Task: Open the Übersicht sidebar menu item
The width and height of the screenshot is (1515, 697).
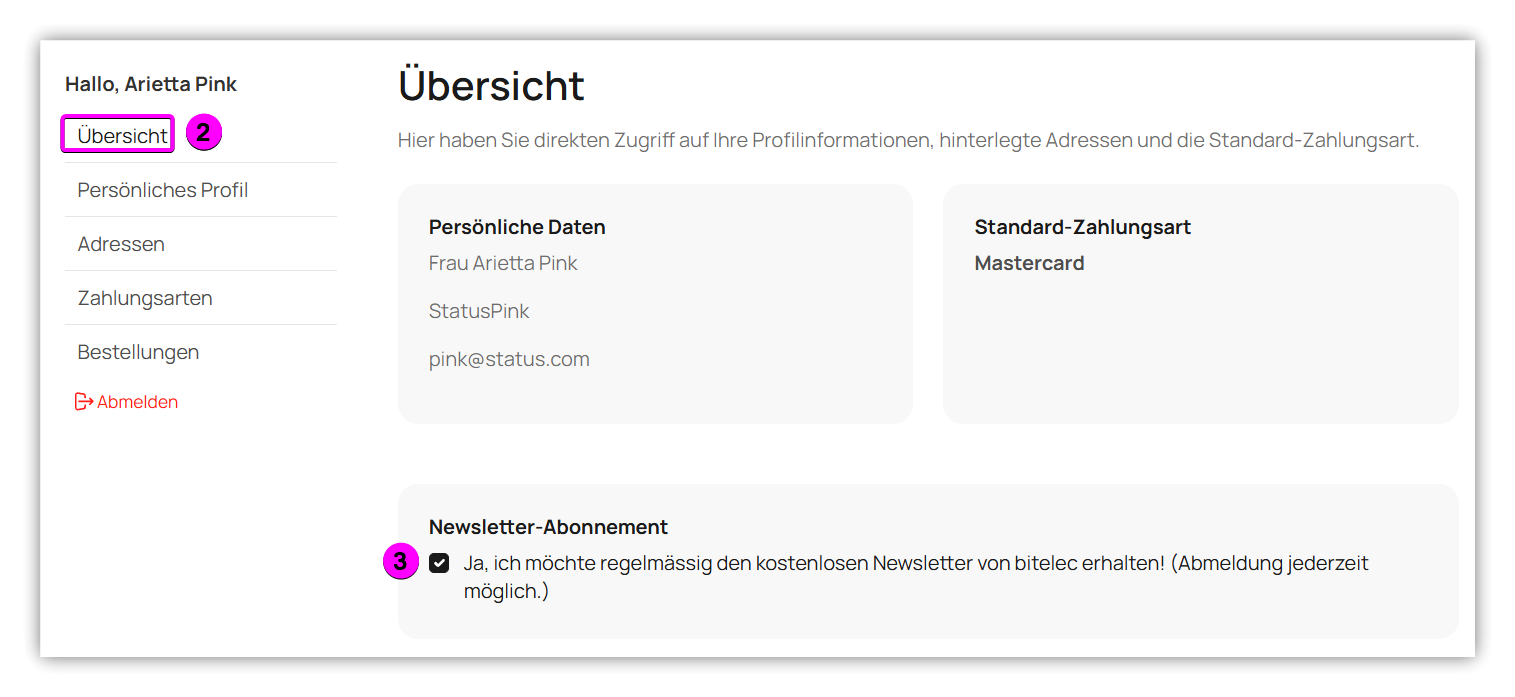Action: coord(122,135)
